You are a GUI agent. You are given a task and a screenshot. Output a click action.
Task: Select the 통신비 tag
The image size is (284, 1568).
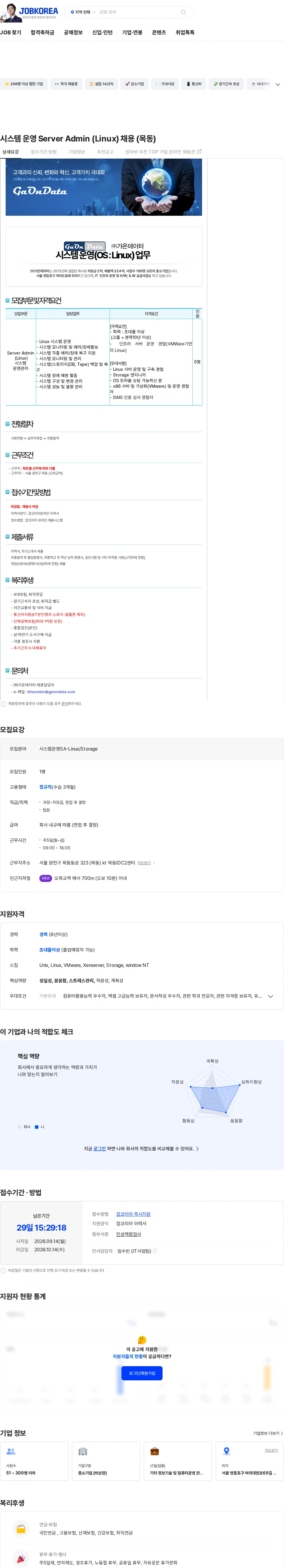194,84
